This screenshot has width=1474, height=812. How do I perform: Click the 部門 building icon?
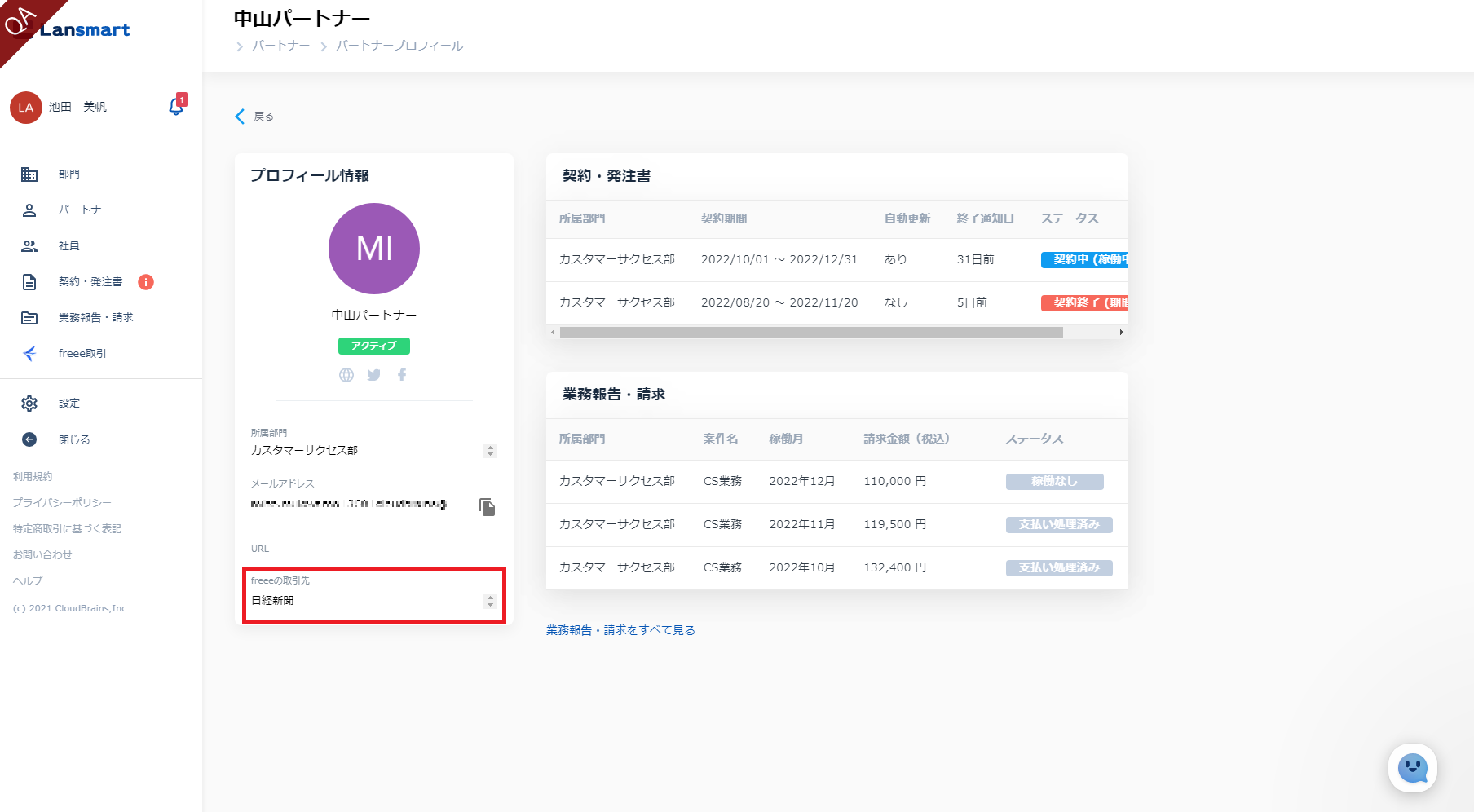(x=29, y=174)
